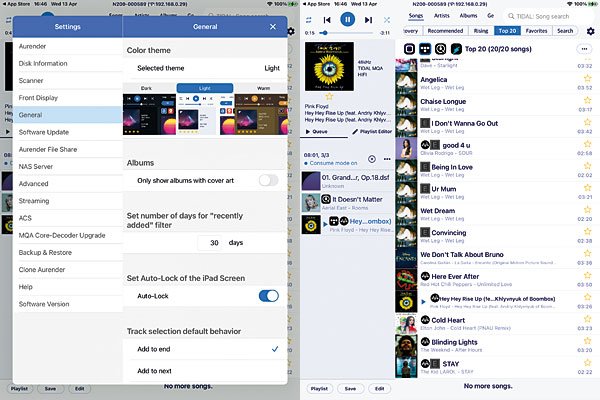Open Streaming settings
The height and width of the screenshot is (400, 600).
click(x=68, y=201)
